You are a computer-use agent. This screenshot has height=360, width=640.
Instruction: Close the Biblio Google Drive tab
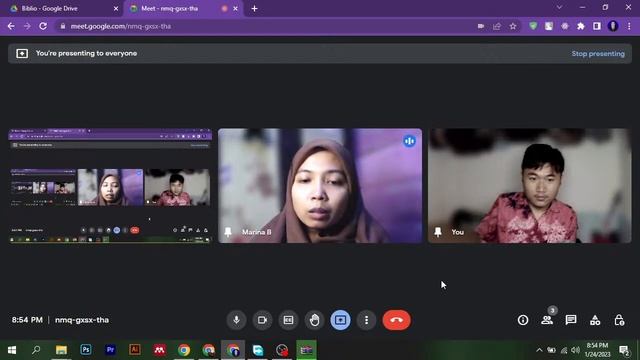pyautogui.click(x=116, y=9)
